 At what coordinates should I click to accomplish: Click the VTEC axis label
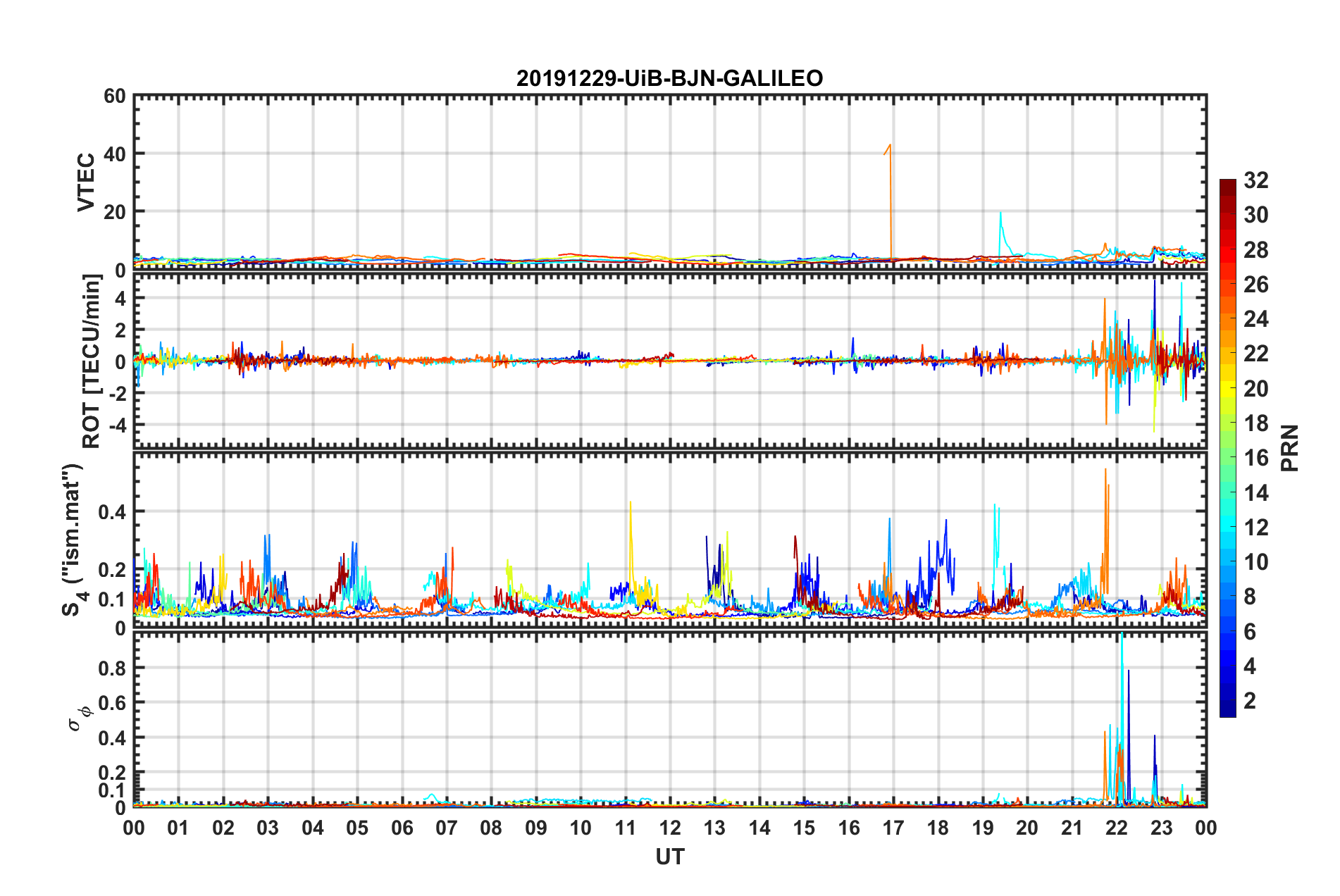pos(86,182)
